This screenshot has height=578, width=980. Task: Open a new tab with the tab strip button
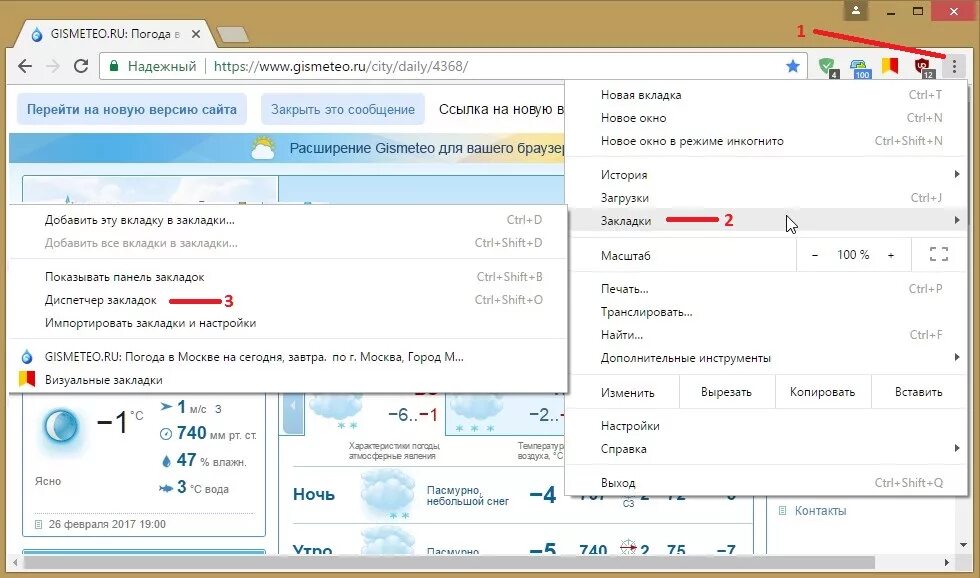coord(232,34)
